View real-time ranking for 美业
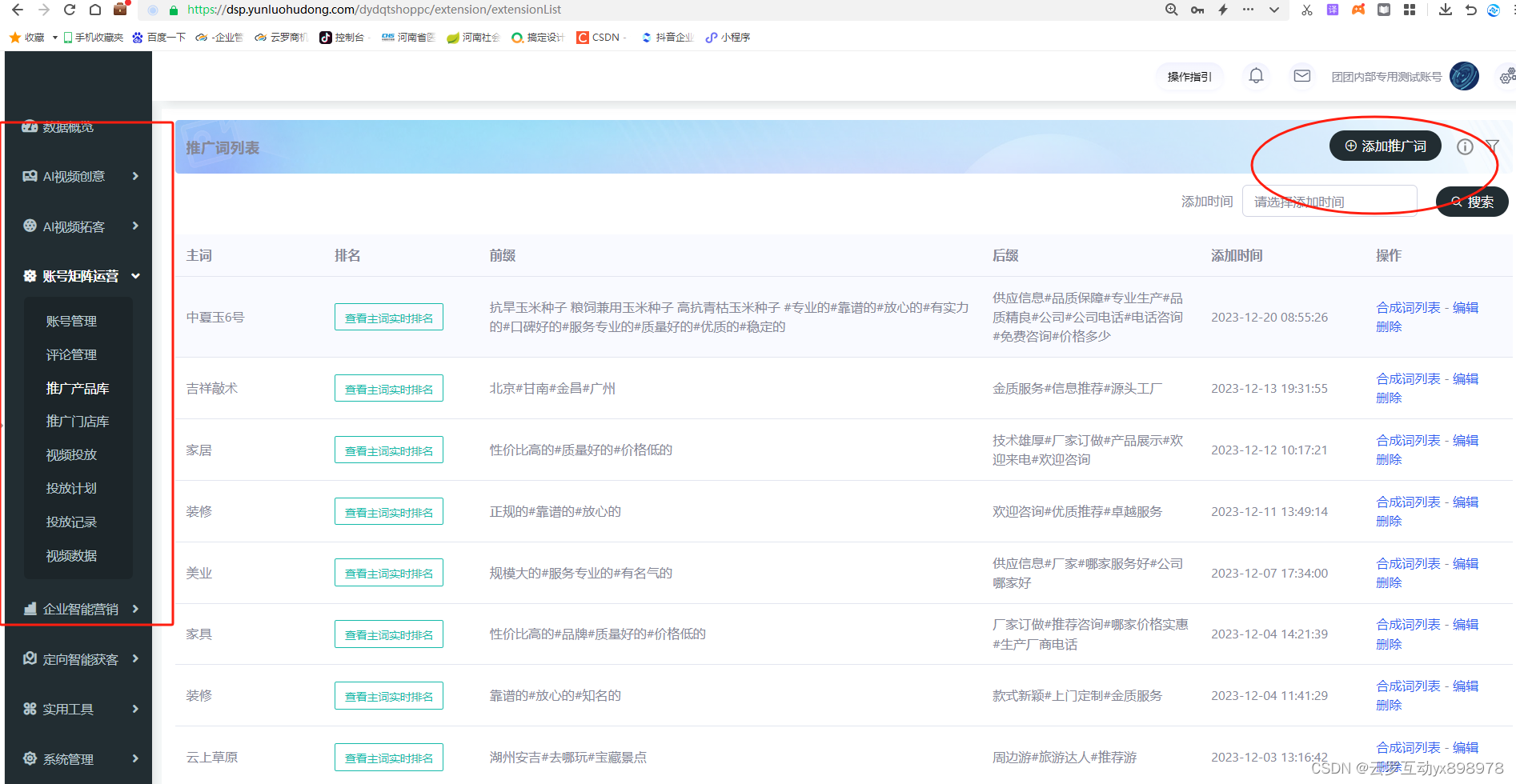Viewport: 1516px width, 784px height. point(389,573)
